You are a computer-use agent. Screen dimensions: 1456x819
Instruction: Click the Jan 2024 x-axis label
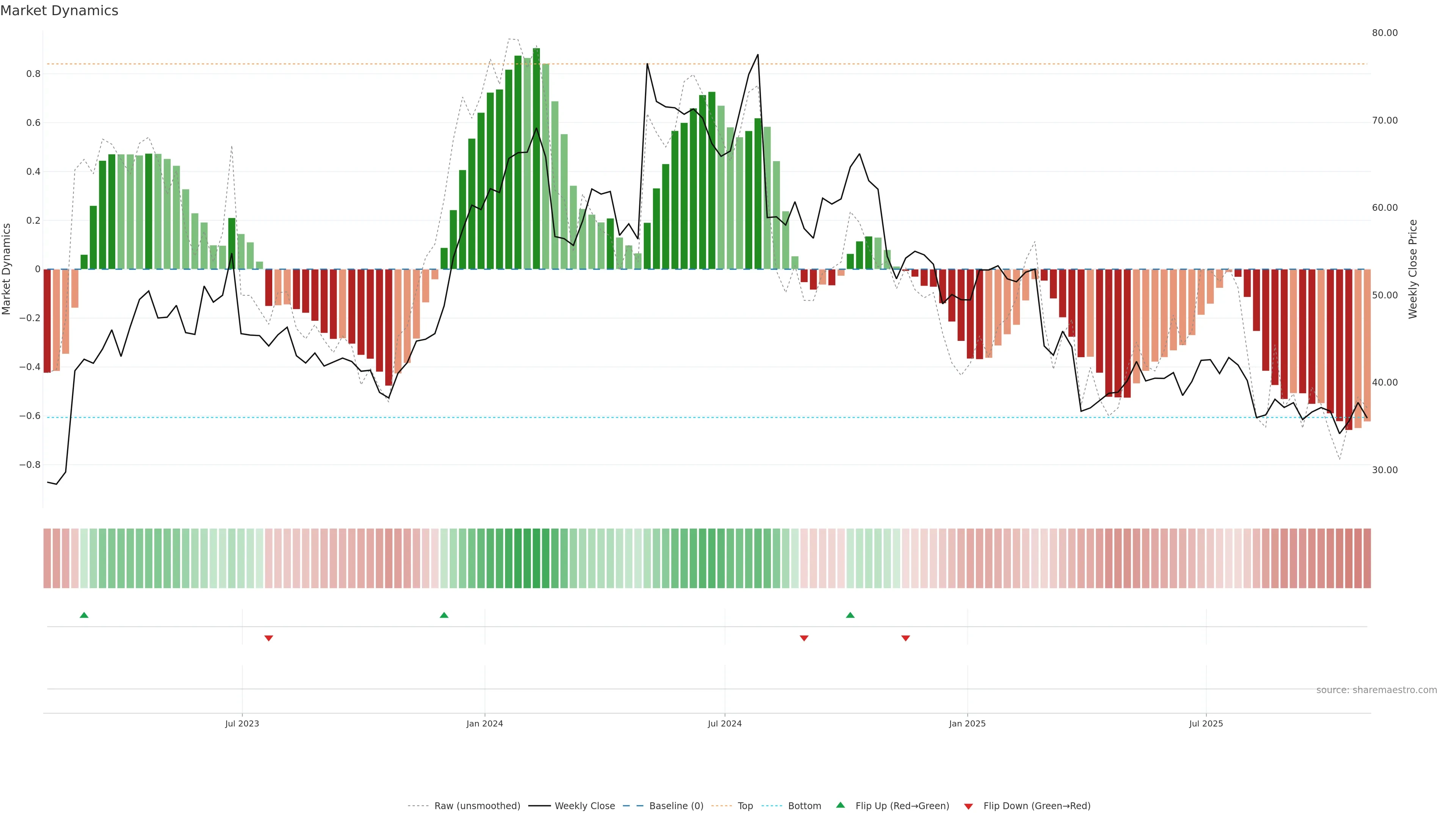[485, 723]
